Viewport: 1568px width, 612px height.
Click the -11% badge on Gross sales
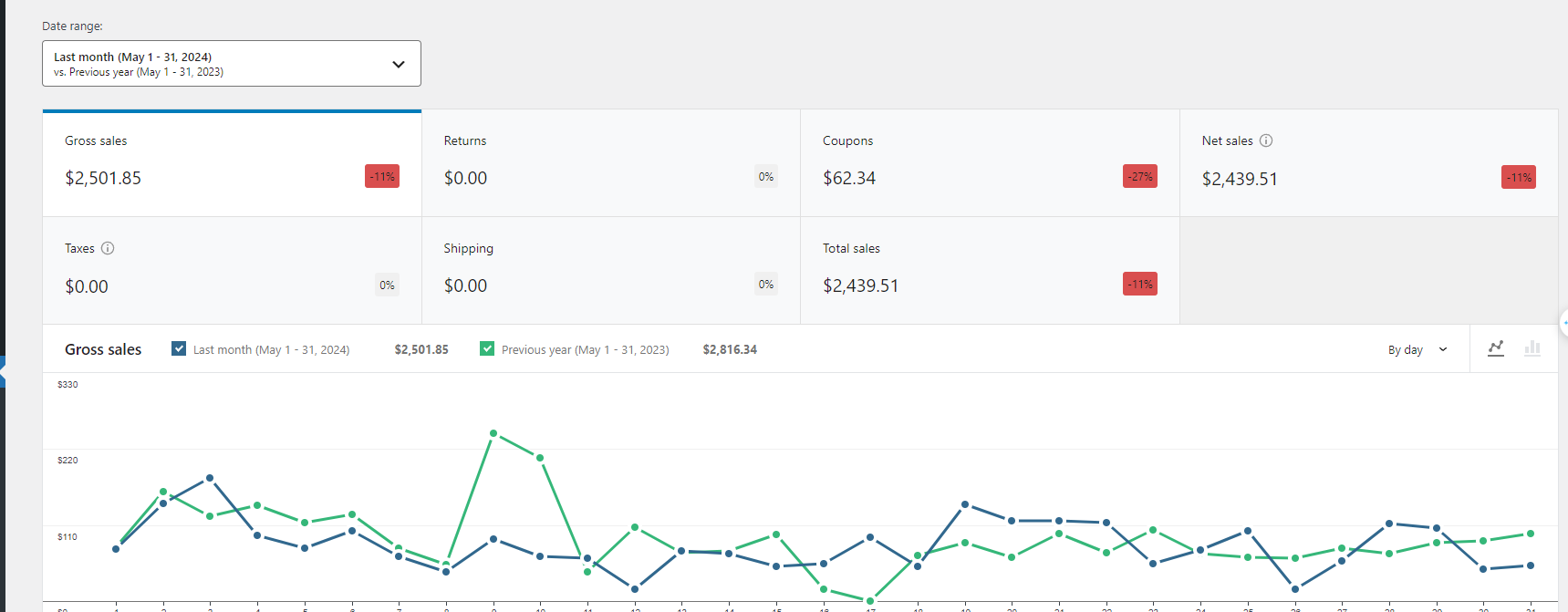tap(382, 177)
